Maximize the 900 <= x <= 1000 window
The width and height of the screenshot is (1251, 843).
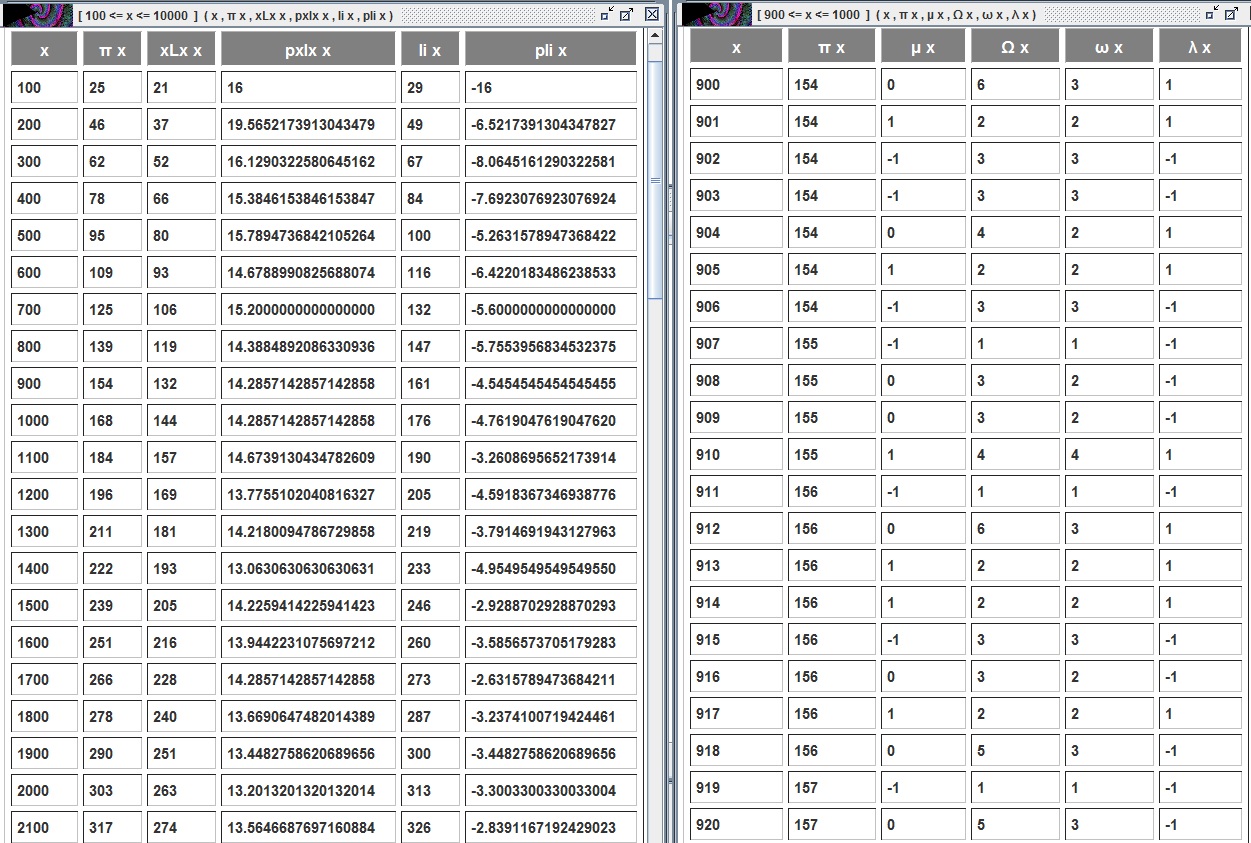tap(1232, 14)
